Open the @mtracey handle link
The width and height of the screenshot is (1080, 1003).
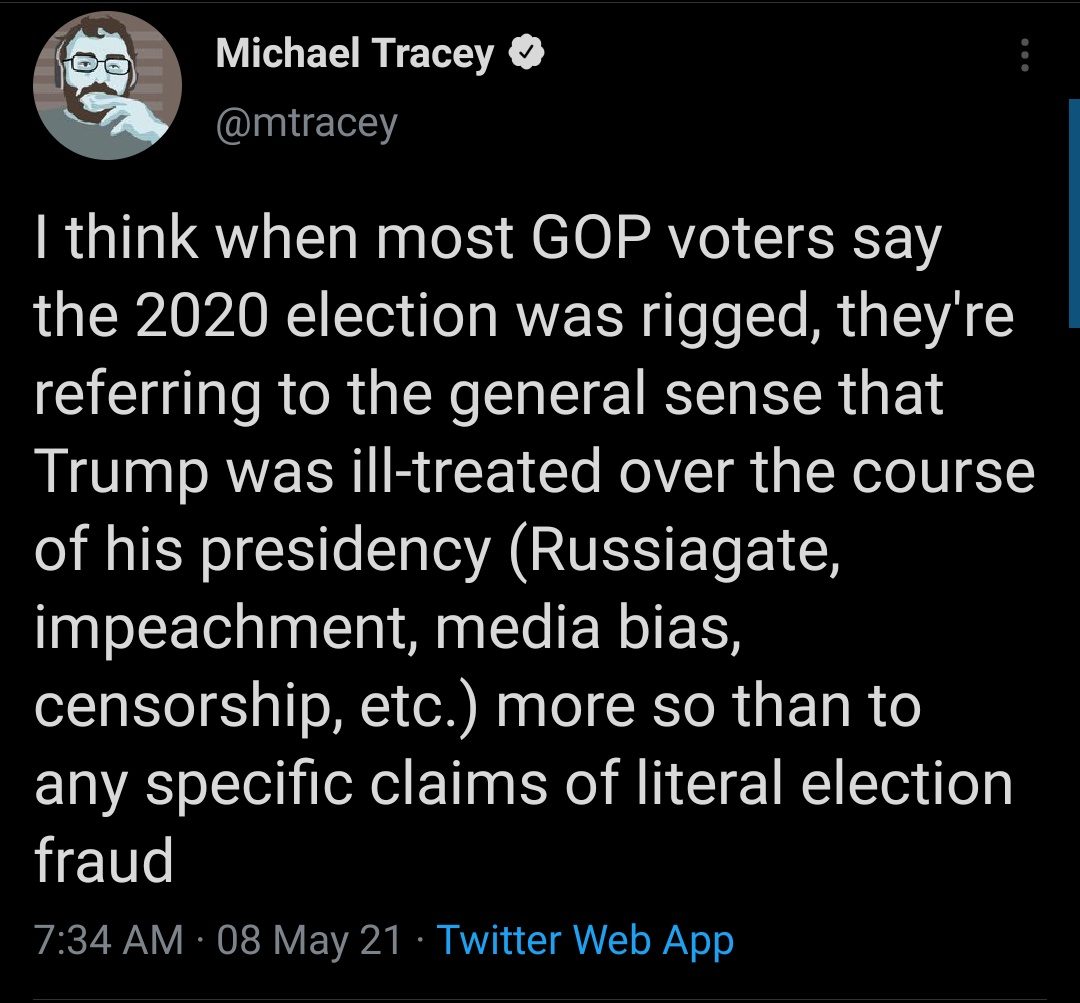[306, 123]
